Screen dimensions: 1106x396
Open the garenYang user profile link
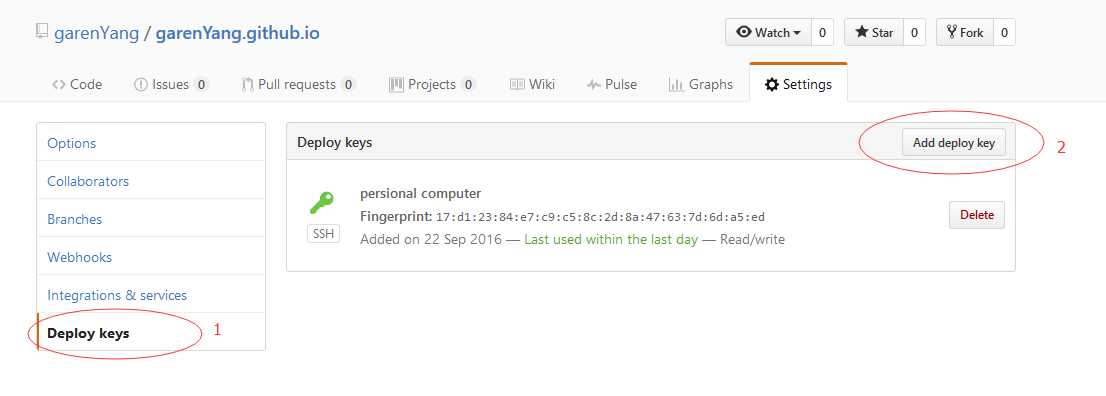(97, 32)
